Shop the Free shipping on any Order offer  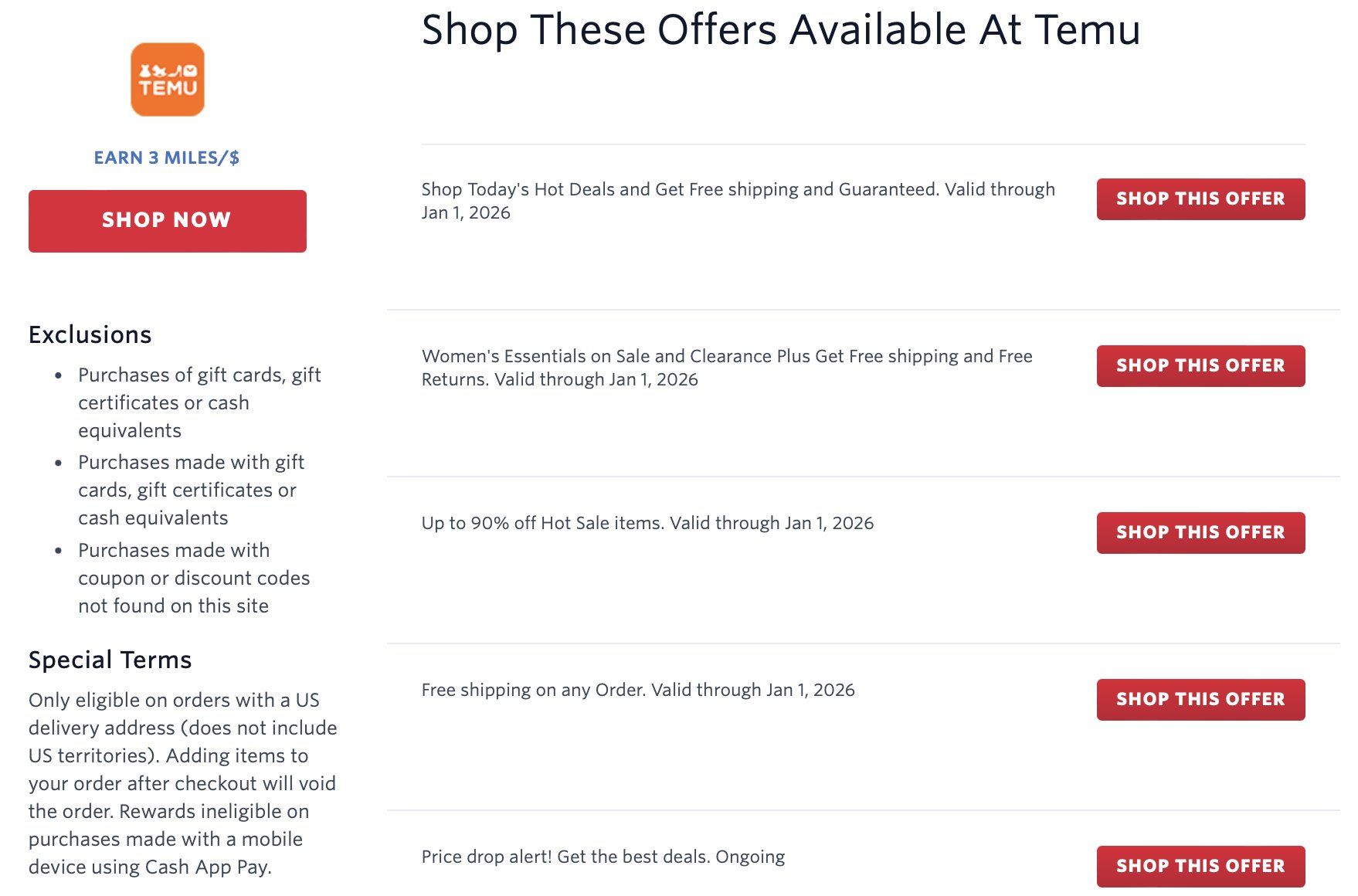1200,700
